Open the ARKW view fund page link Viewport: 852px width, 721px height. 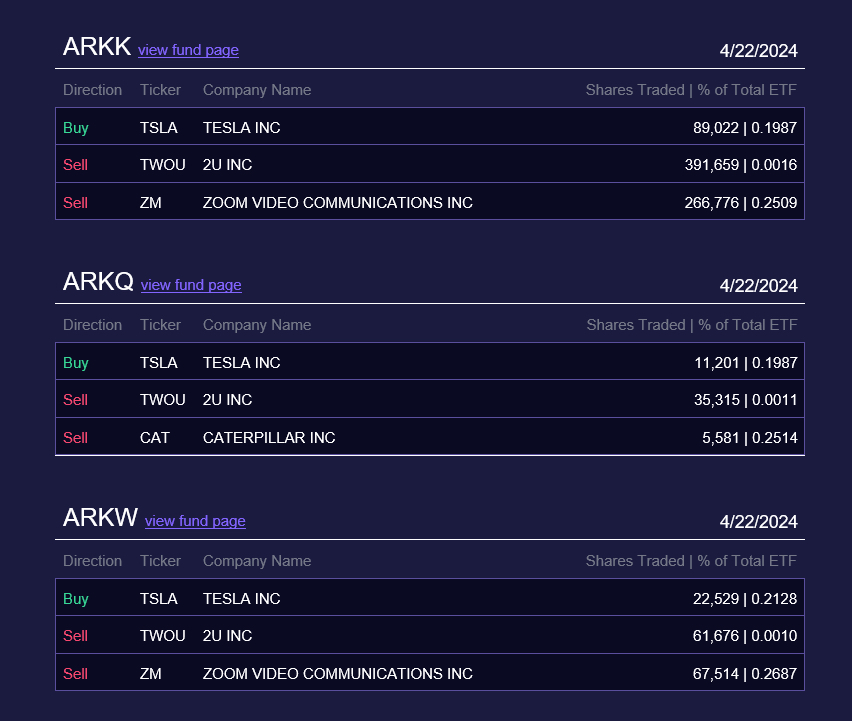point(195,521)
